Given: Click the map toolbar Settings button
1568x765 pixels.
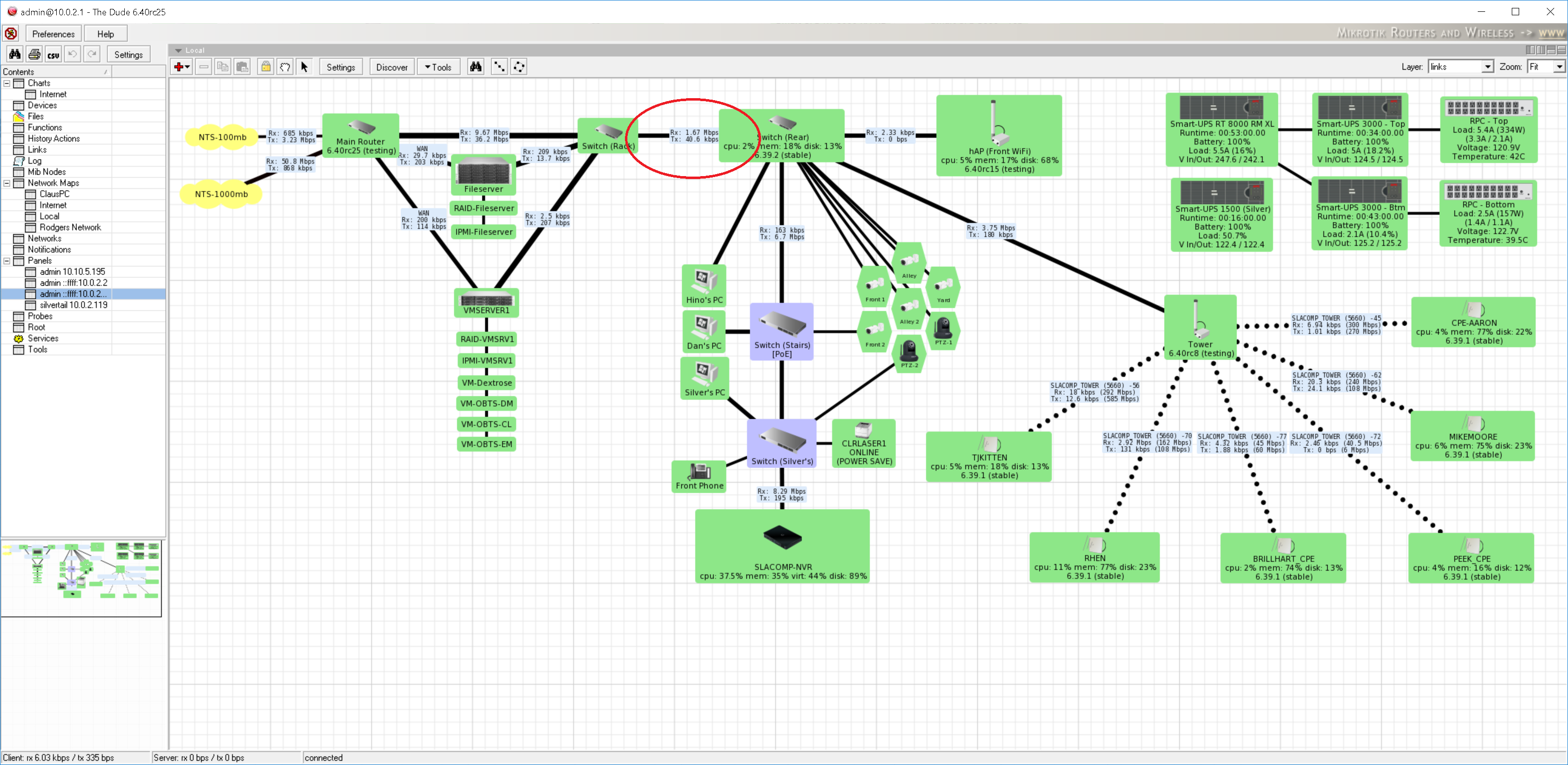Looking at the screenshot, I should point(340,67).
